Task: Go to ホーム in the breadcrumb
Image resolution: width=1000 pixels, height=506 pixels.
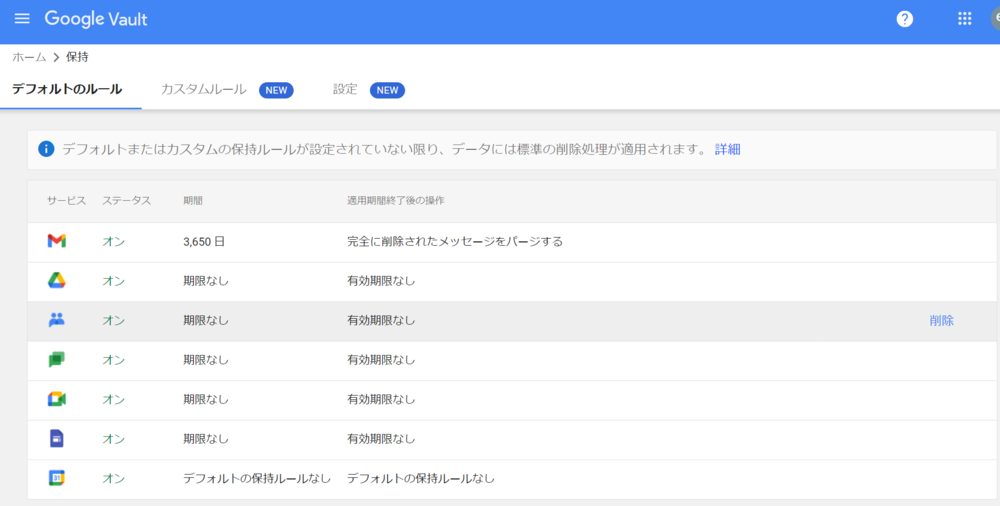Action: (29, 57)
